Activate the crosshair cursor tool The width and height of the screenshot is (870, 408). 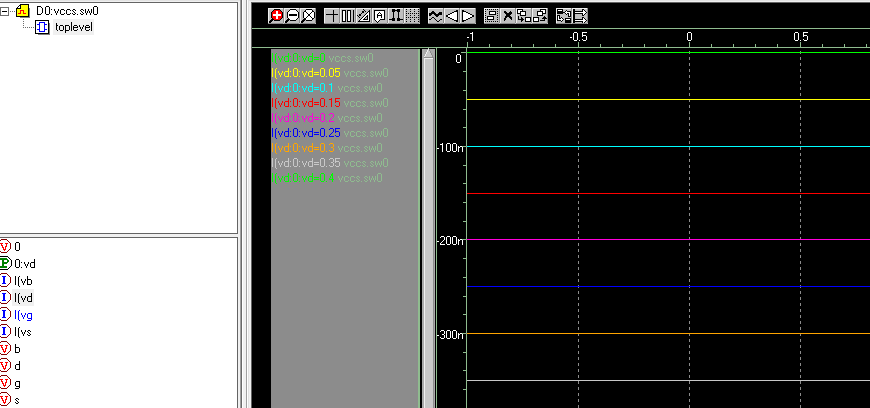(332, 16)
